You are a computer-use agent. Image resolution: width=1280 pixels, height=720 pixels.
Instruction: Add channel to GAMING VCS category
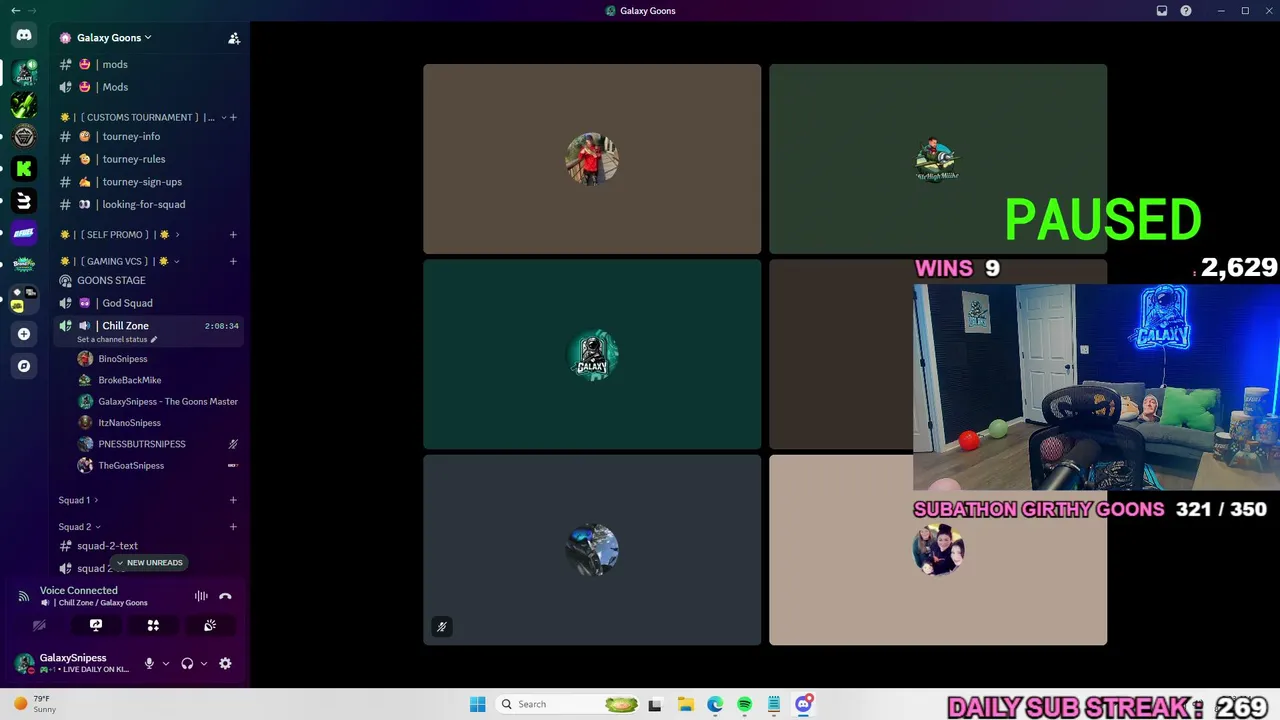click(x=233, y=261)
